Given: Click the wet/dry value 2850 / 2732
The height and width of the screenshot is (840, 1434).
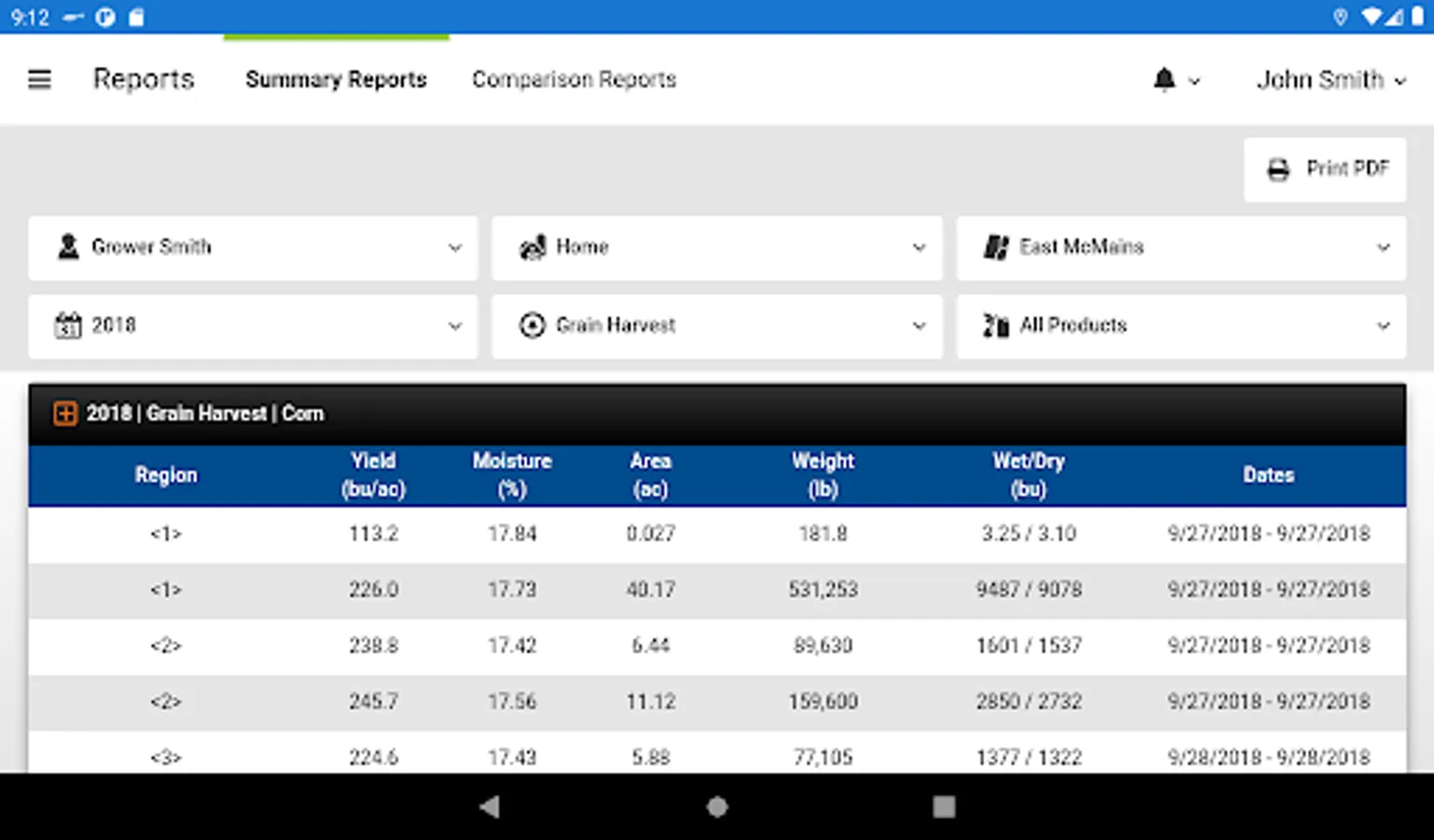Looking at the screenshot, I should coord(1029,702).
